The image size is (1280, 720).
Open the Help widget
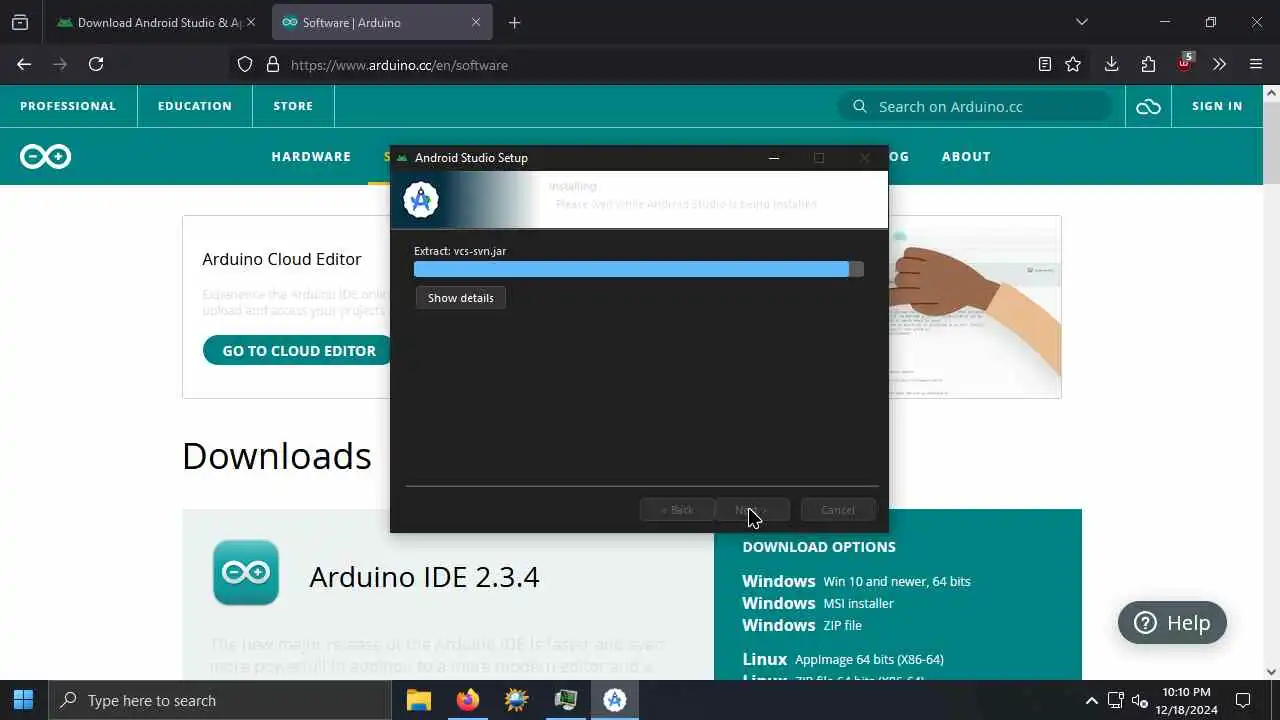pos(1172,623)
